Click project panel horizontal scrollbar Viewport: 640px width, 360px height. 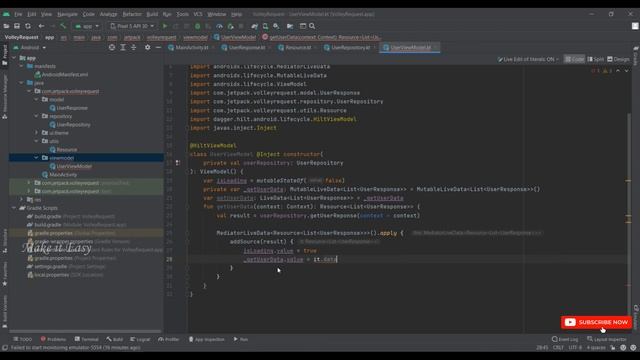coord(85,331)
